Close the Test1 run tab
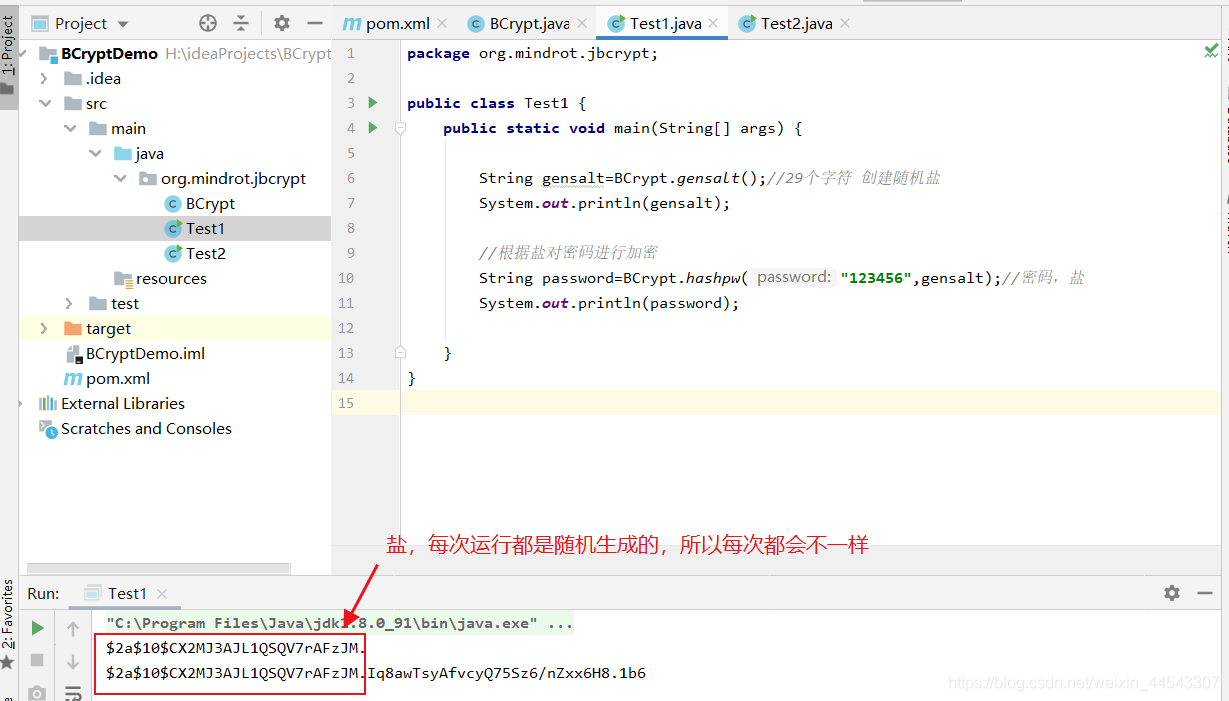This screenshot has height=701, width=1229. coord(162,594)
